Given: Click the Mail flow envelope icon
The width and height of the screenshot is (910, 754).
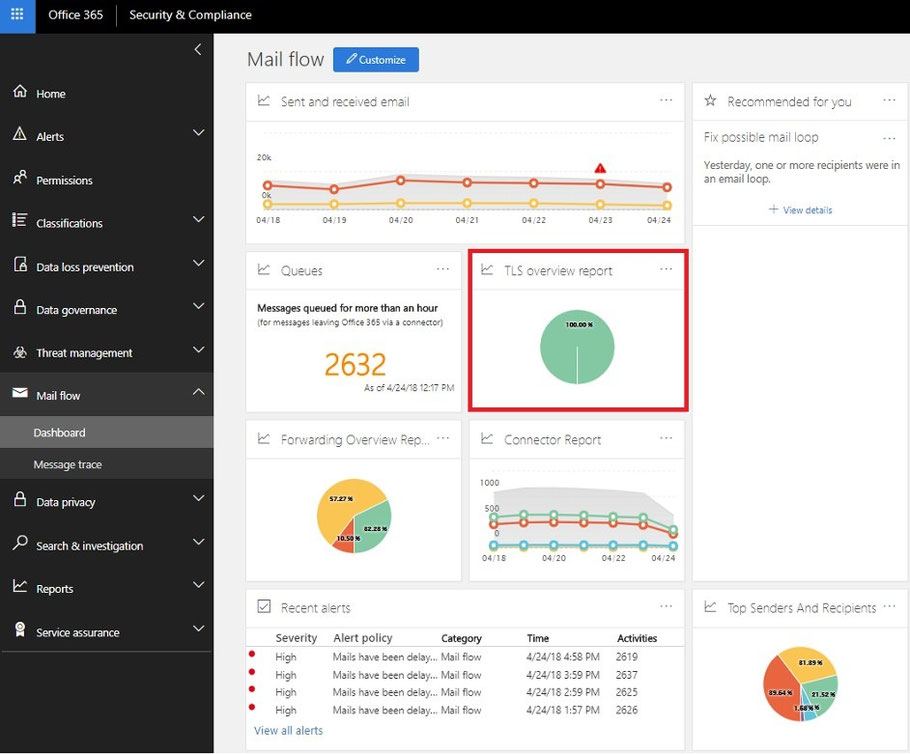Looking at the screenshot, I should coord(20,394).
